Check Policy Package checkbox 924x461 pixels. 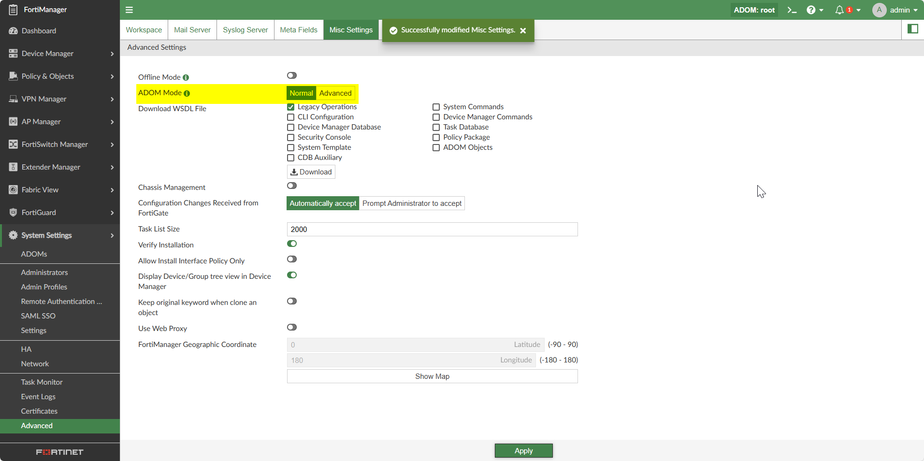click(436, 137)
